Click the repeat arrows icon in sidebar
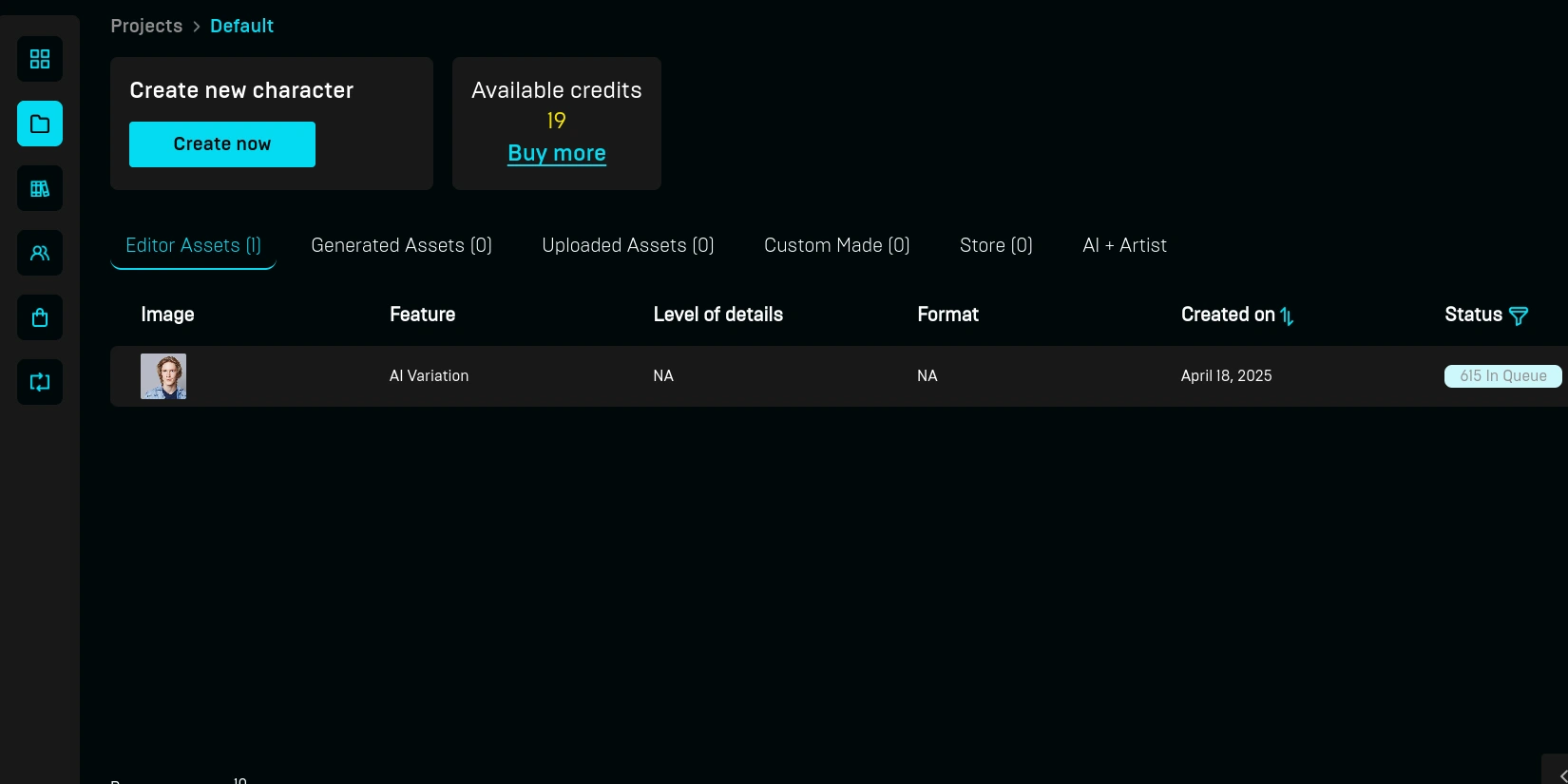Screen dimensions: 1568x784 coord(40,382)
